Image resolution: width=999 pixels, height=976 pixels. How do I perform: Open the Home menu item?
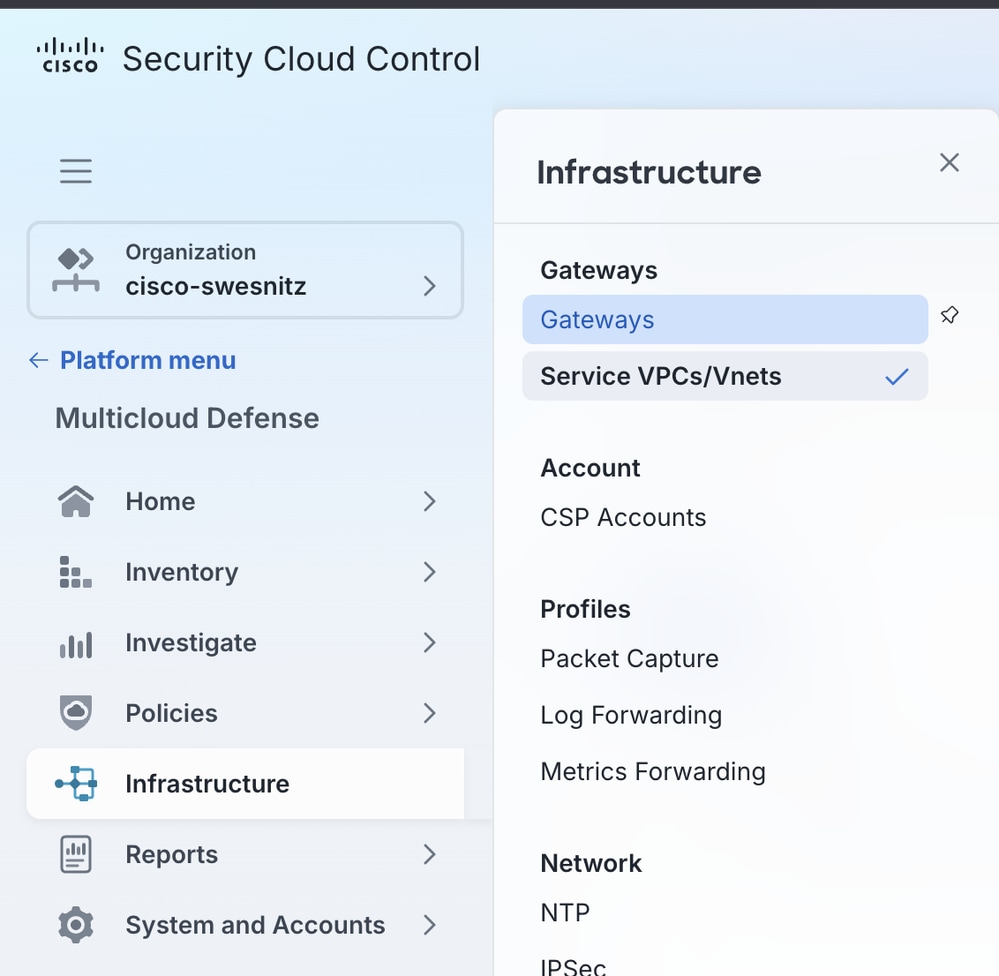tap(245, 501)
